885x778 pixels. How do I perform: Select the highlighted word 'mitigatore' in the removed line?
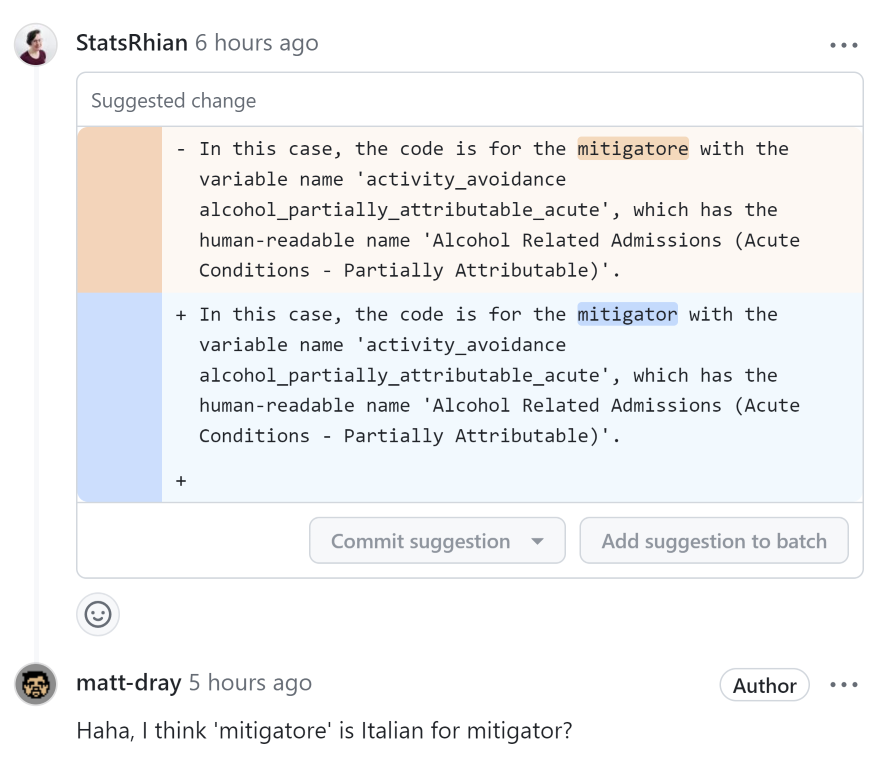coord(633,148)
